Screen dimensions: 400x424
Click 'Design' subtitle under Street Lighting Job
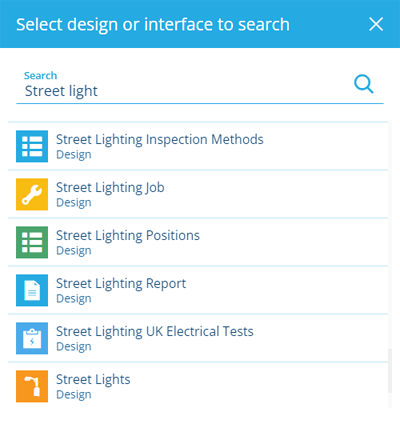(74, 203)
